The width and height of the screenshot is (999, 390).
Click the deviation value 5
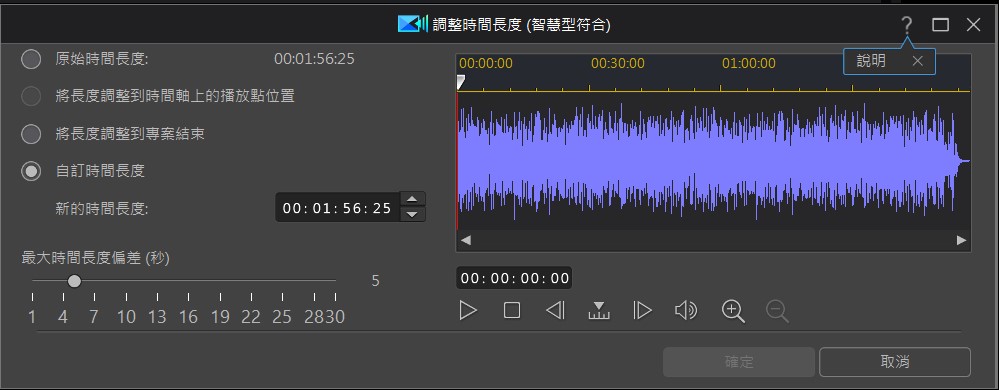[375, 281]
